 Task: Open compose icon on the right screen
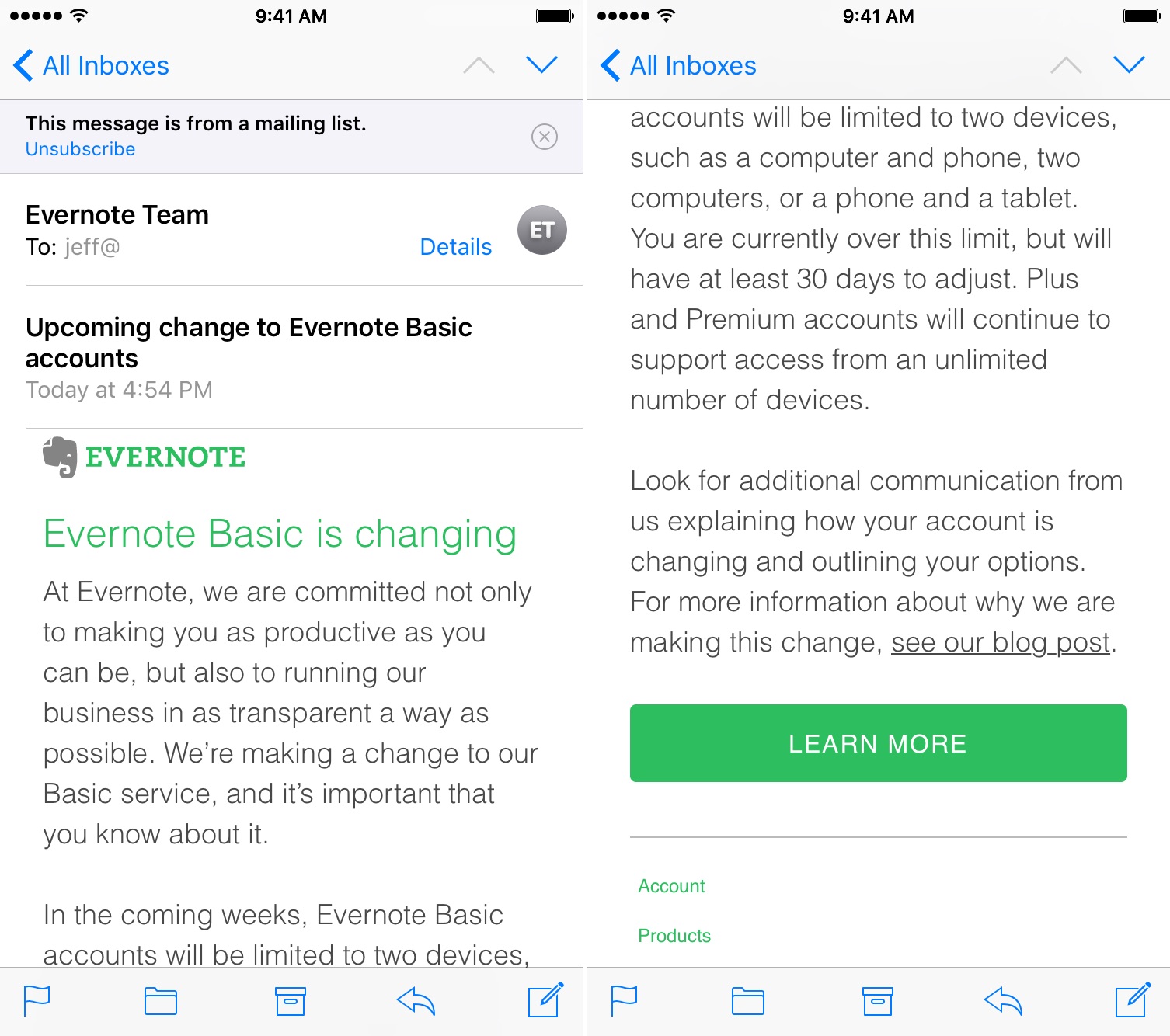pos(1133,1000)
